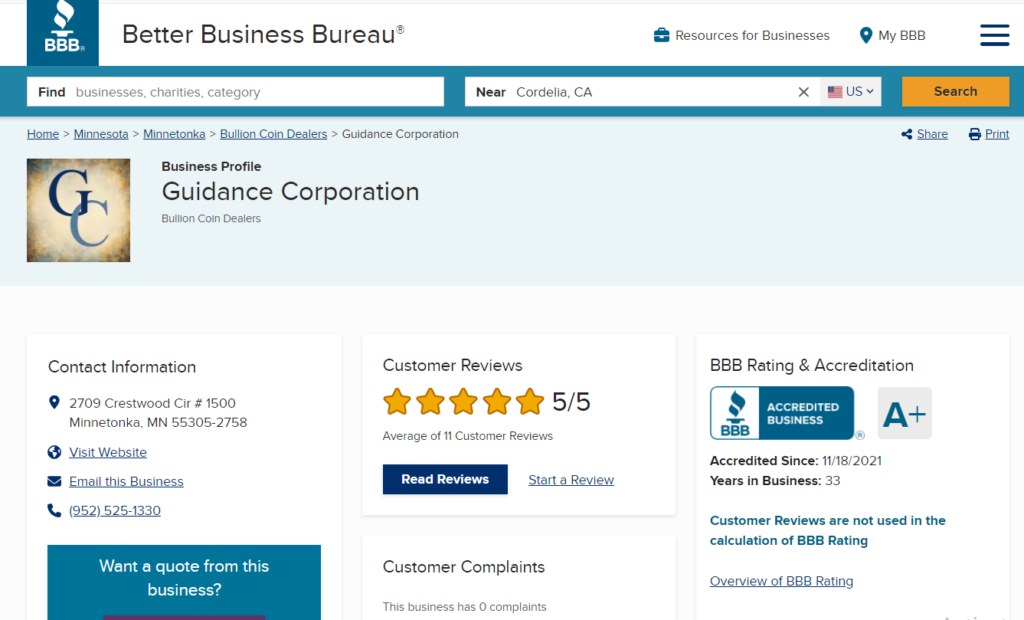Image resolution: width=1024 pixels, height=620 pixels.
Task: Click 'Average of 11 Customer Reviews' text
Action: pyautogui.click(x=468, y=436)
